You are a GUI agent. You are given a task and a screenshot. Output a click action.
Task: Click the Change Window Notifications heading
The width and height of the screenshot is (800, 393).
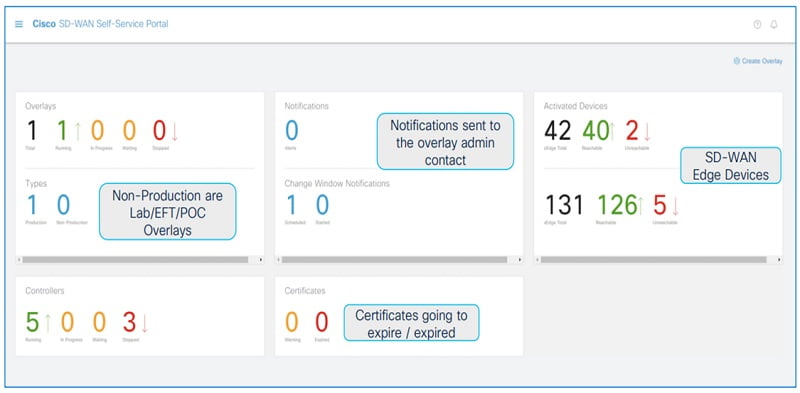point(337,183)
